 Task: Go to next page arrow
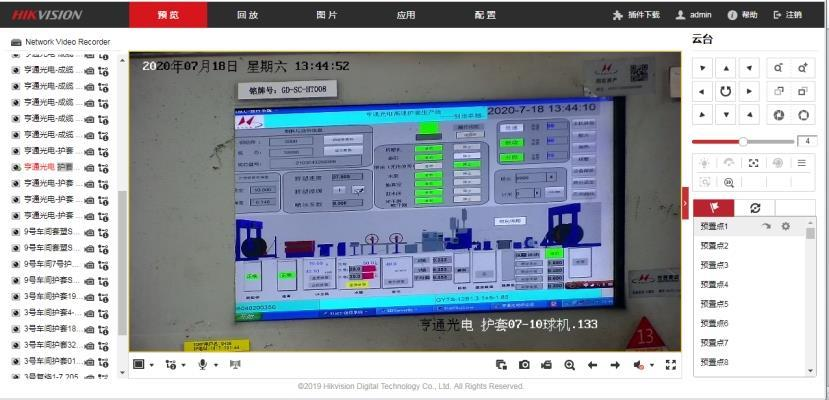(x=615, y=365)
